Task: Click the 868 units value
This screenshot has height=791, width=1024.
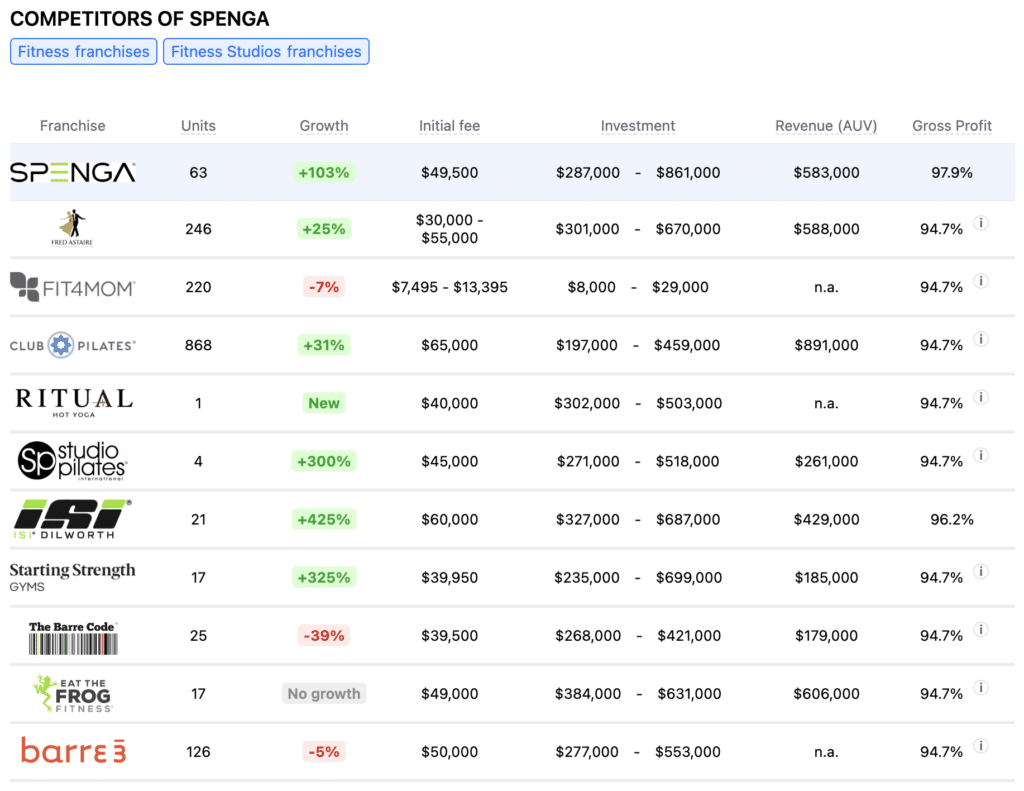Action: [199, 345]
